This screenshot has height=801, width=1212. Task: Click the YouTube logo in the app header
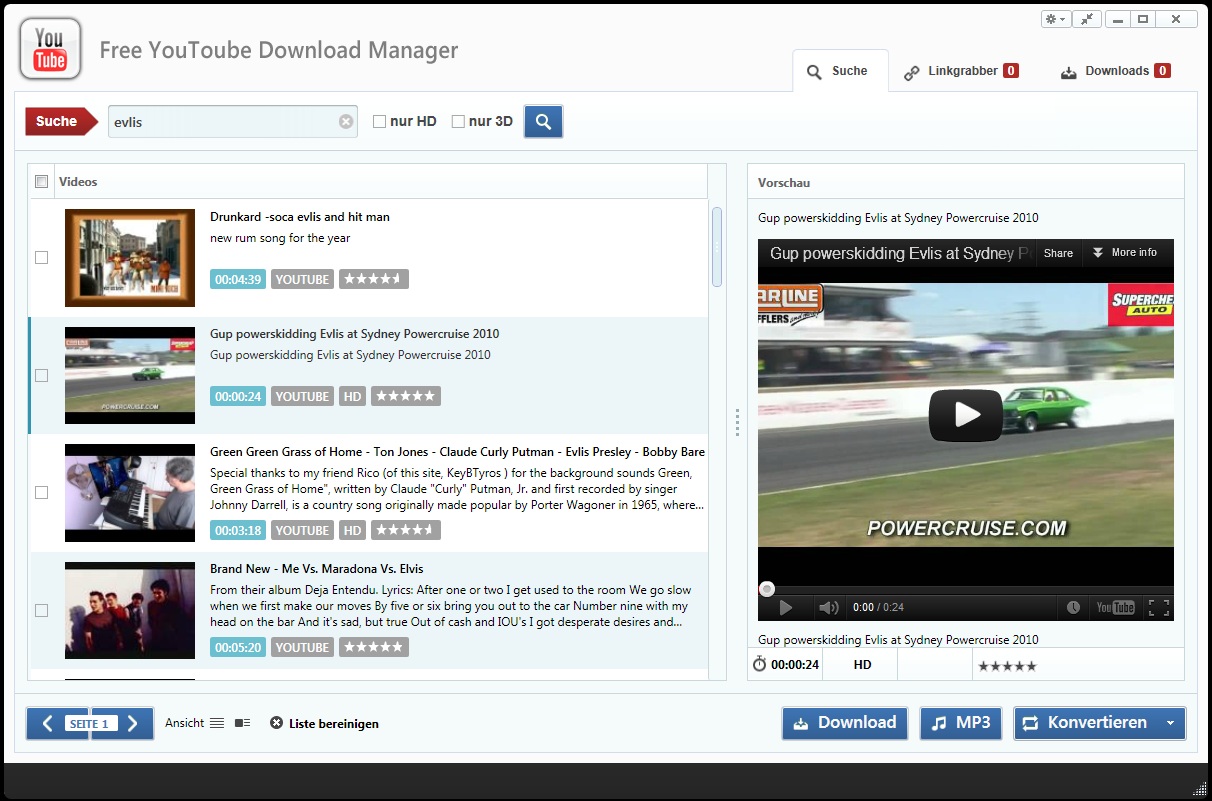50,50
